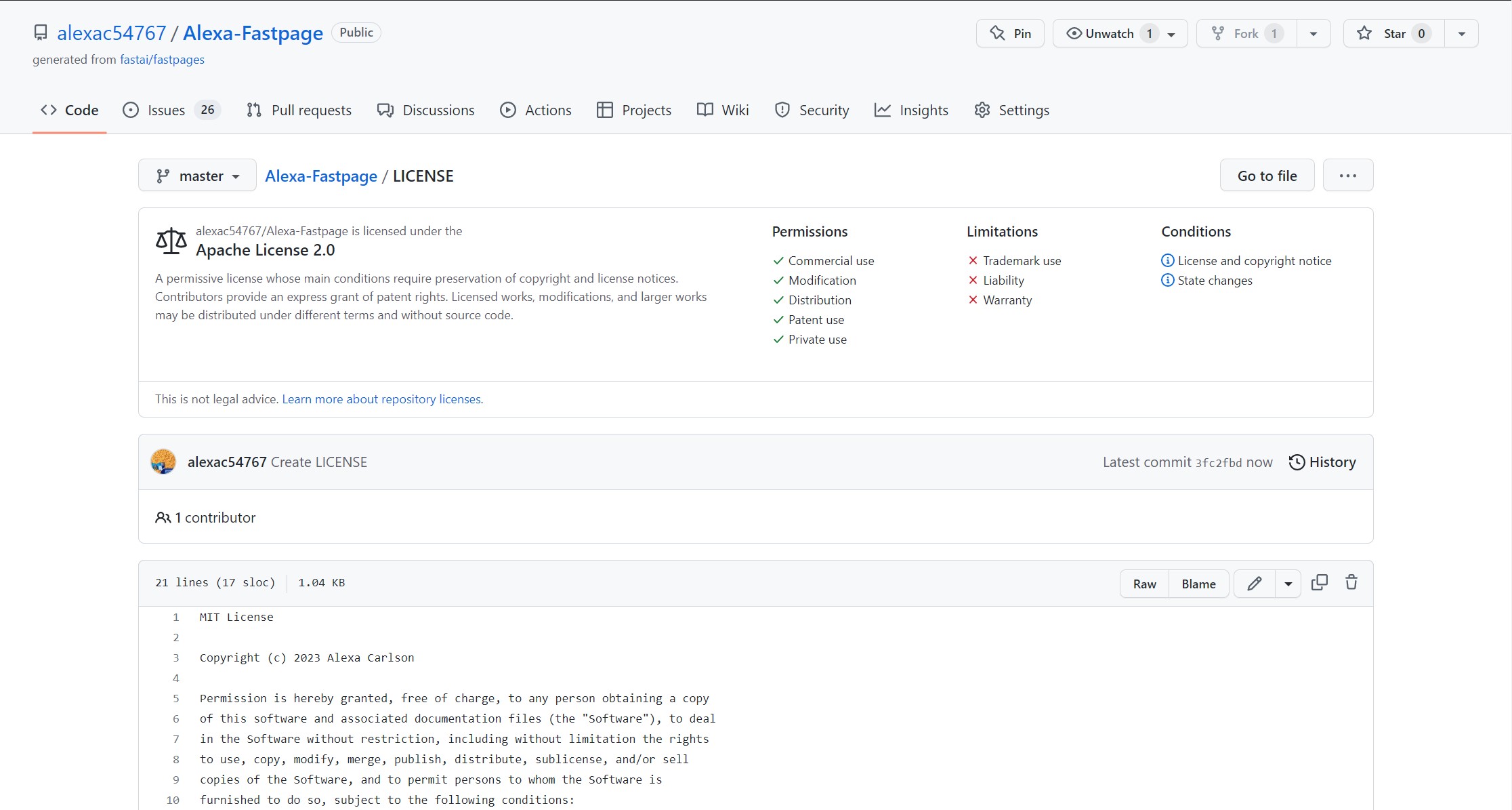Open repository Settings tab

pyautogui.click(x=1011, y=110)
